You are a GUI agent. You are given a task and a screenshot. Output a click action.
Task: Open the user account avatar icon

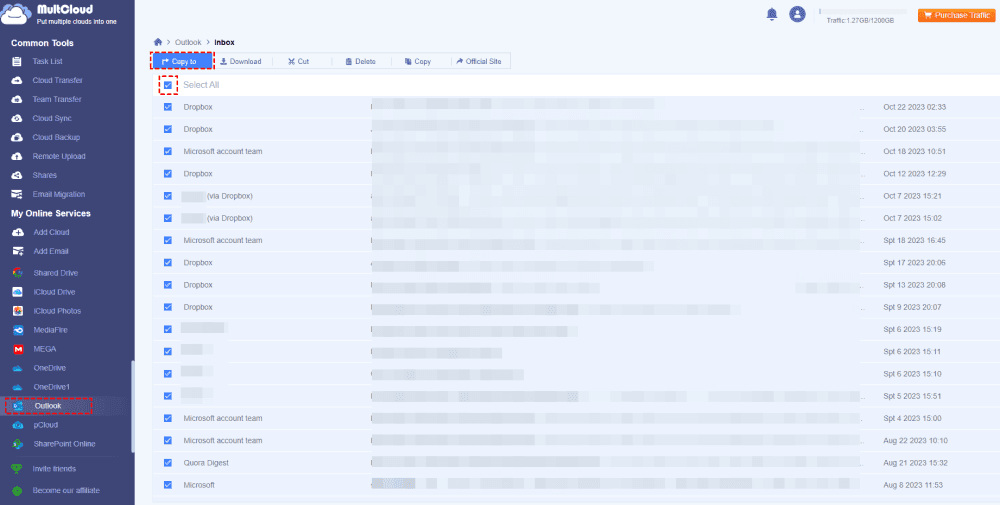[x=797, y=14]
